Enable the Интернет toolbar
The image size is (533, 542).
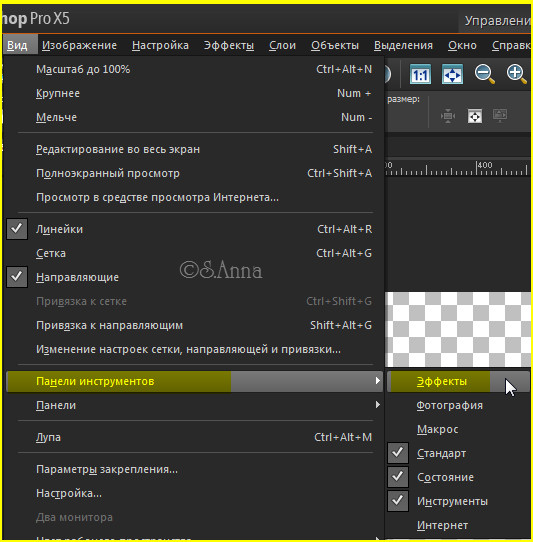[458, 525]
